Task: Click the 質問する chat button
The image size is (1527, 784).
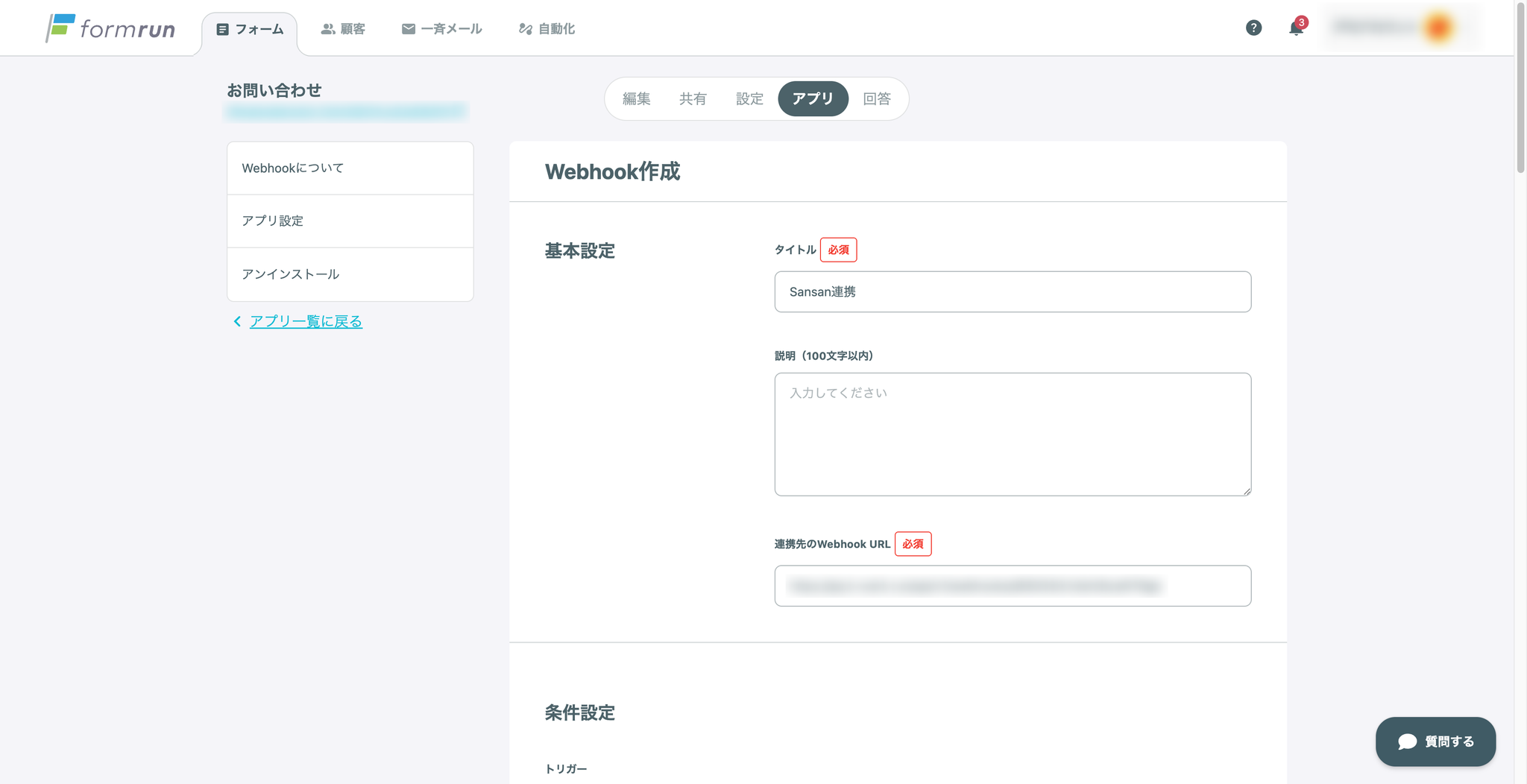Action: (1435, 742)
